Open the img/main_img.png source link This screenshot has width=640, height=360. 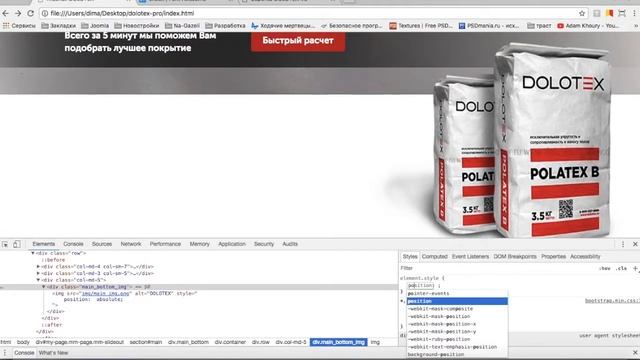click(105, 293)
